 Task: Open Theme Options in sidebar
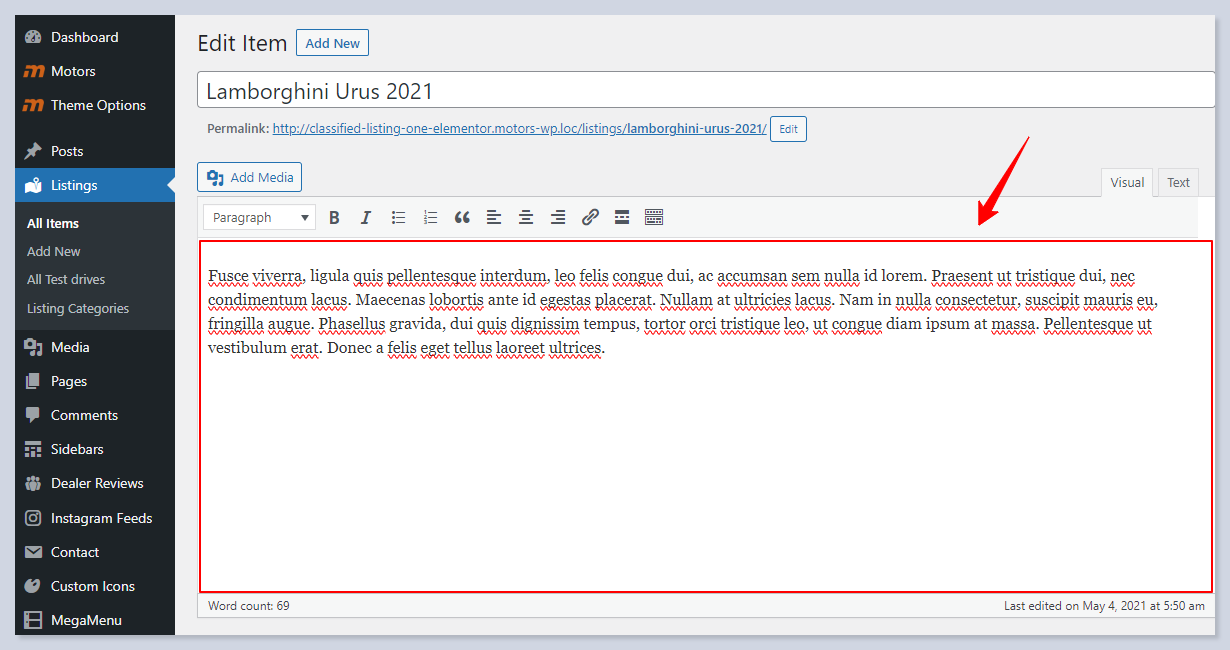coord(98,105)
